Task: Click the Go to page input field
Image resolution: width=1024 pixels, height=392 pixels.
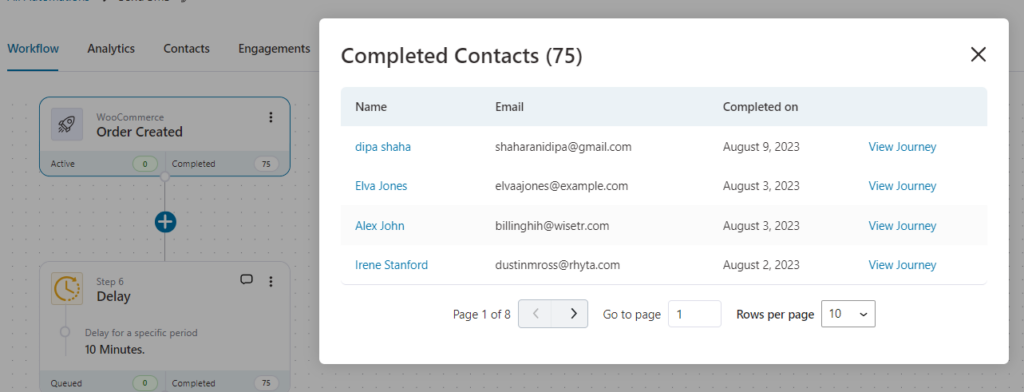Action: [694, 314]
